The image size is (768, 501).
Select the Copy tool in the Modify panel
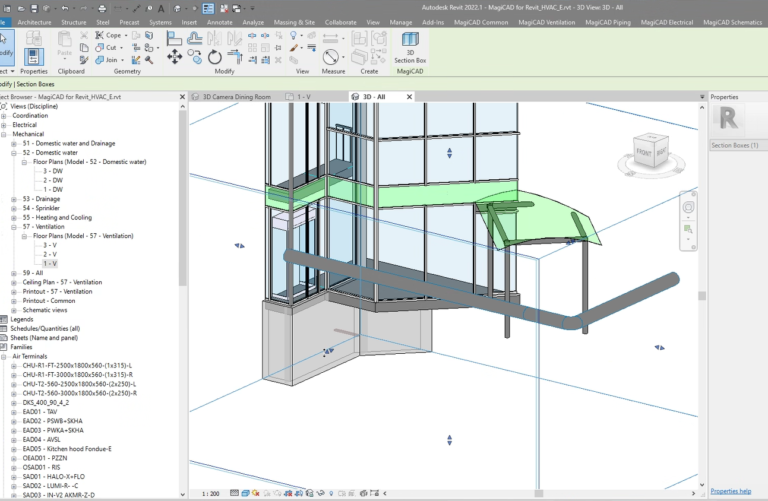195,57
